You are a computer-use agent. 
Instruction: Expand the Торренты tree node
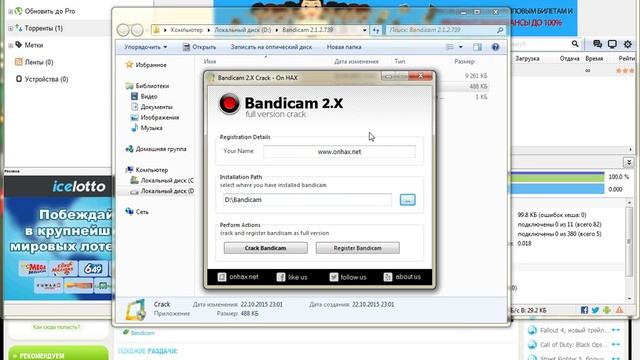pyautogui.click(x=11, y=29)
